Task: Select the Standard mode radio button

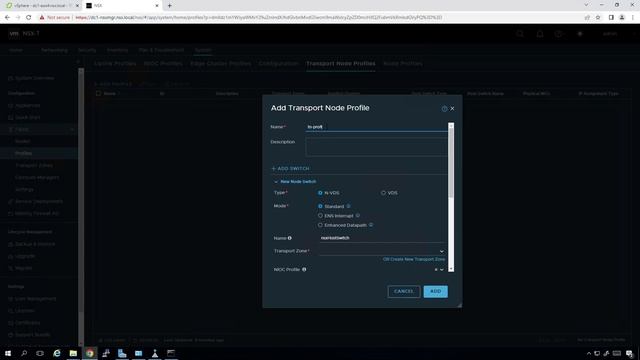Action: coord(320,206)
